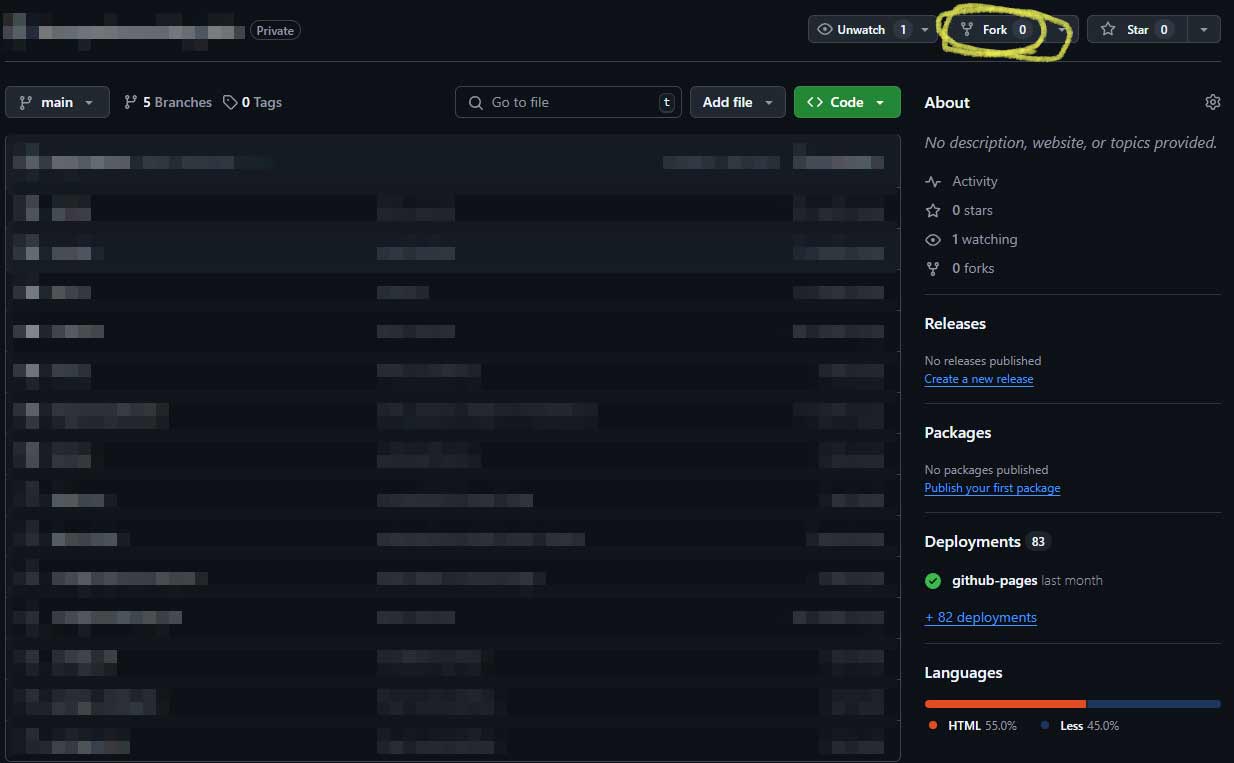Click the HTML segment of the languages bar

point(1005,704)
